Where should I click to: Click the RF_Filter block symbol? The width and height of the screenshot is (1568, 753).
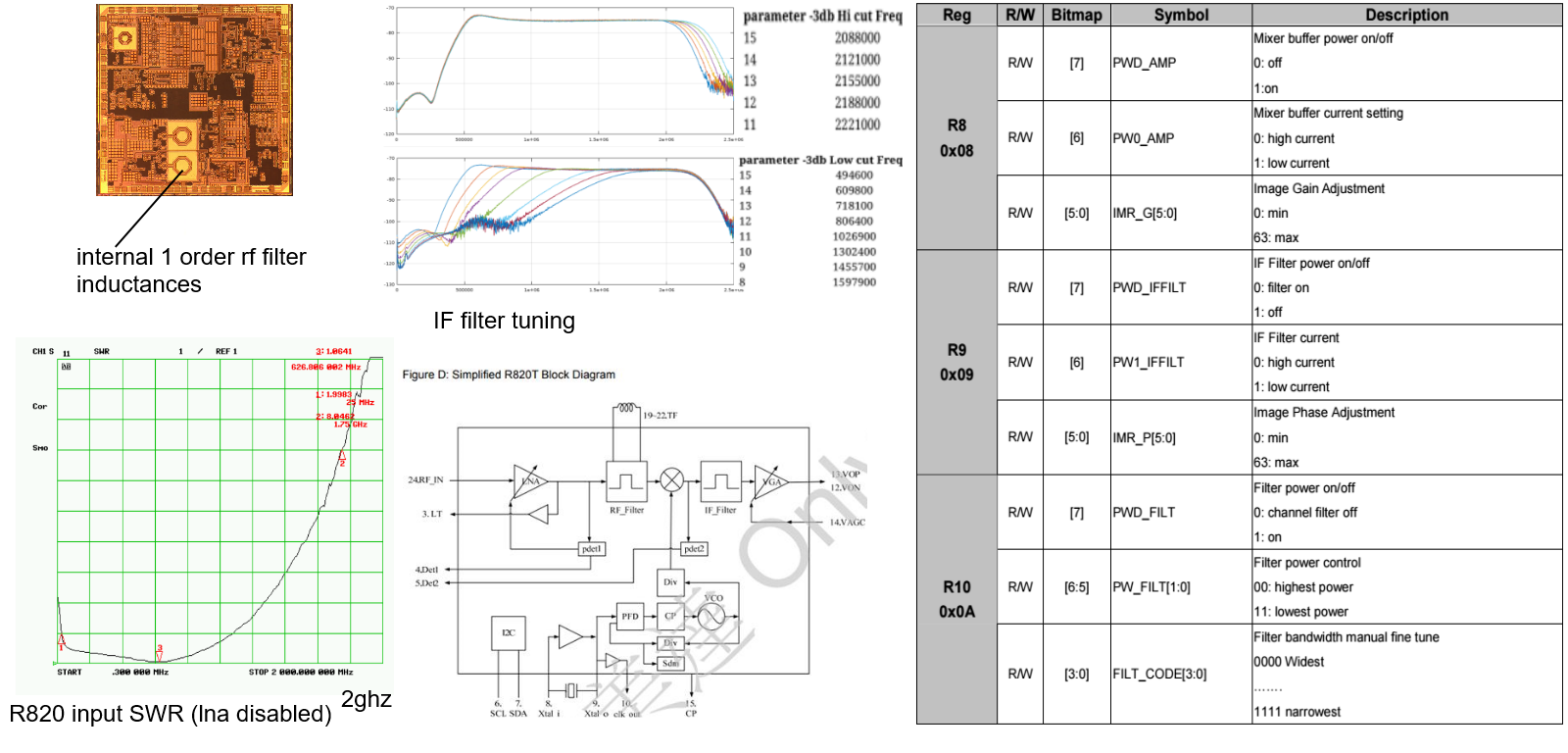point(626,481)
